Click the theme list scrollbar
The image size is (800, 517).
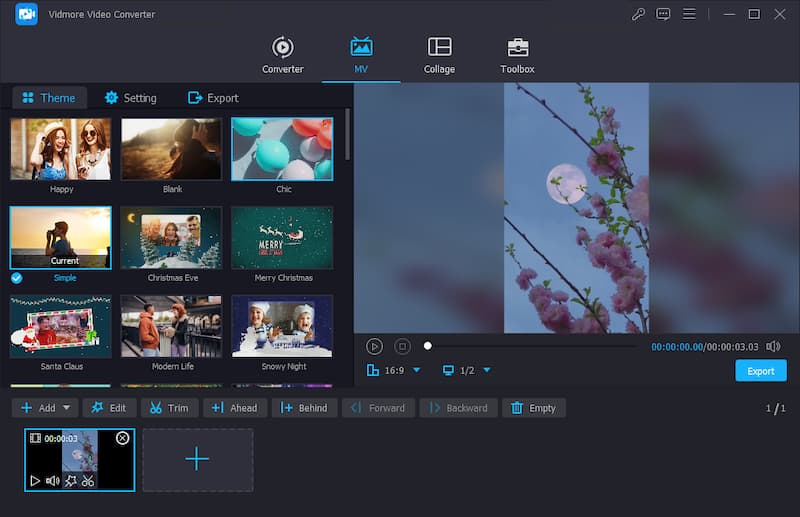coord(347,134)
